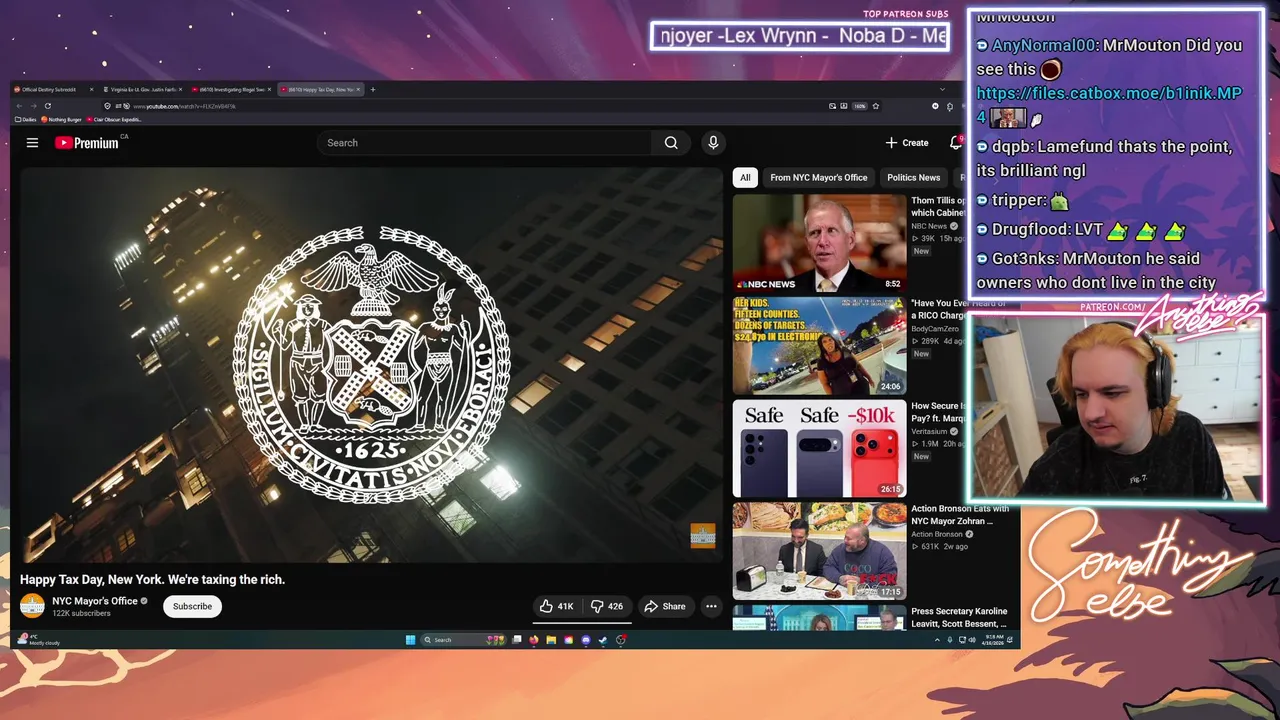This screenshot has width=1280, height=720.
Task: Open NYC Mayor's Office channel name link
Action: click(95, 601)
